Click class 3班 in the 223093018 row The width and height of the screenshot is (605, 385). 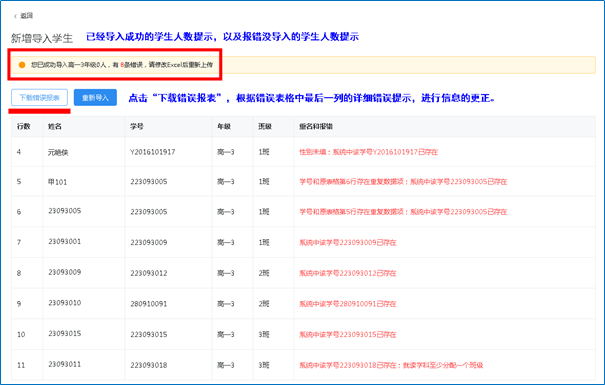point(264,365)
